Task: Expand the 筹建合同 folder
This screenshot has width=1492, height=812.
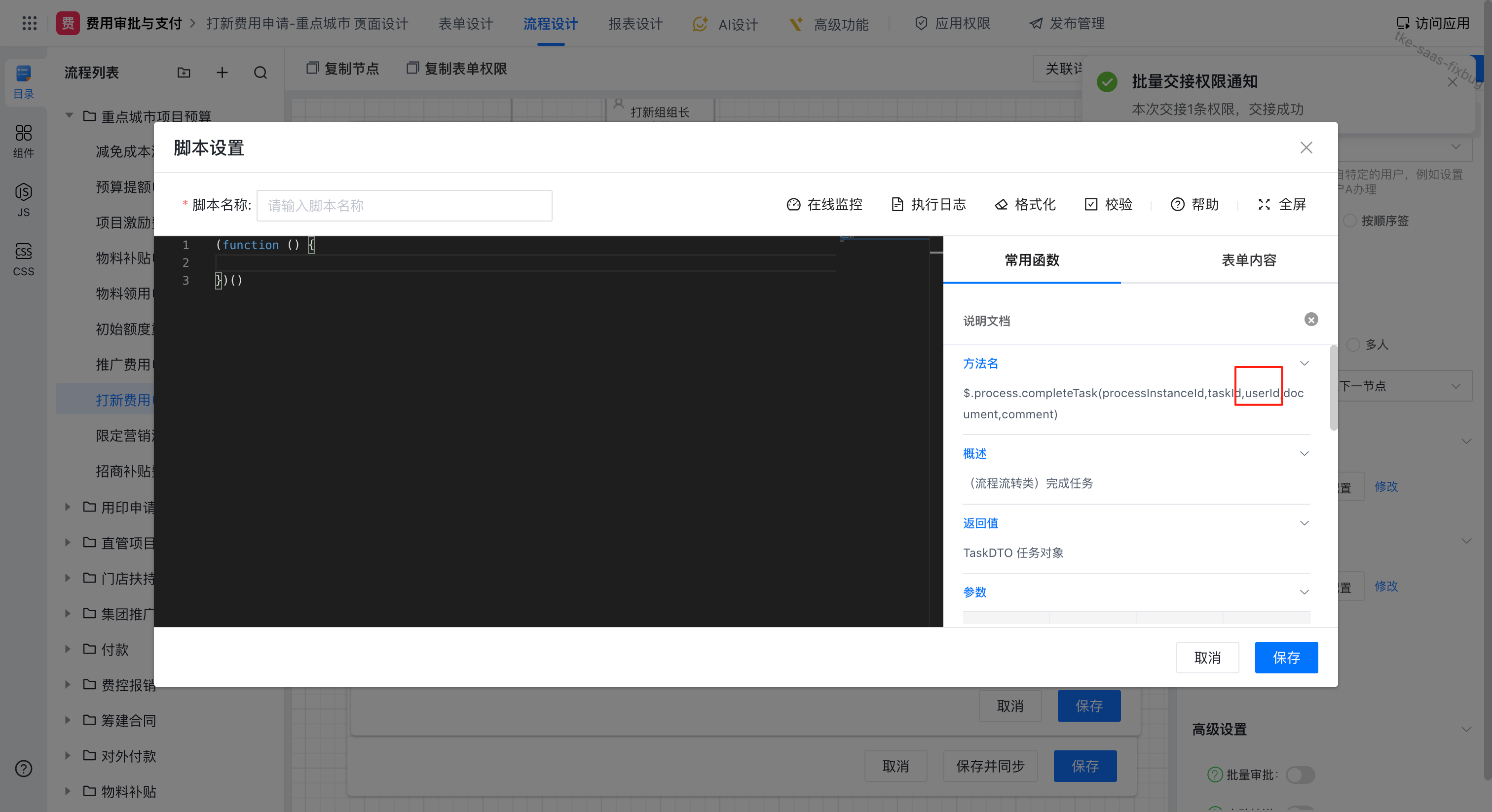Action: 68,720
